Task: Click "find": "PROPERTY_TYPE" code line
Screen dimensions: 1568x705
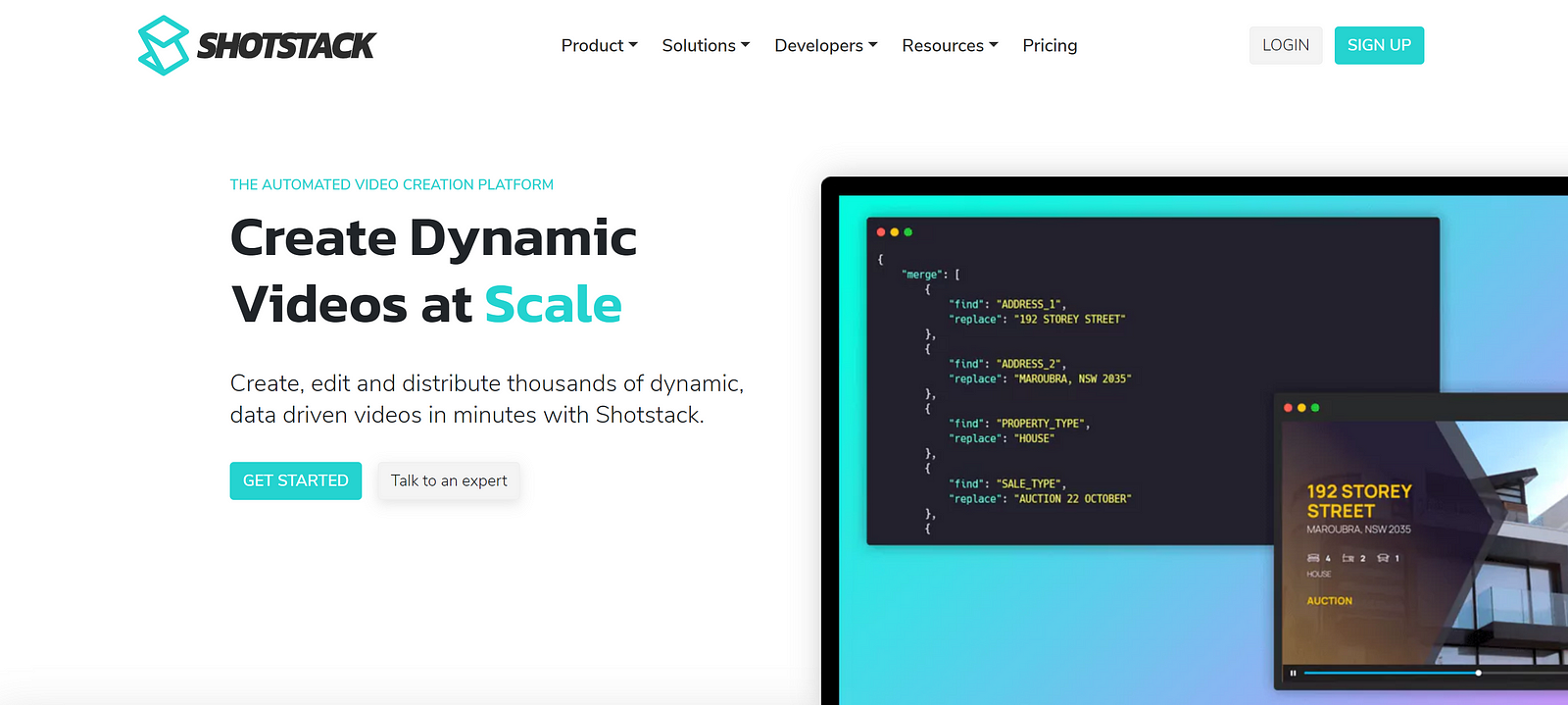Action: pyautogui.click(x=1019, y=424)
